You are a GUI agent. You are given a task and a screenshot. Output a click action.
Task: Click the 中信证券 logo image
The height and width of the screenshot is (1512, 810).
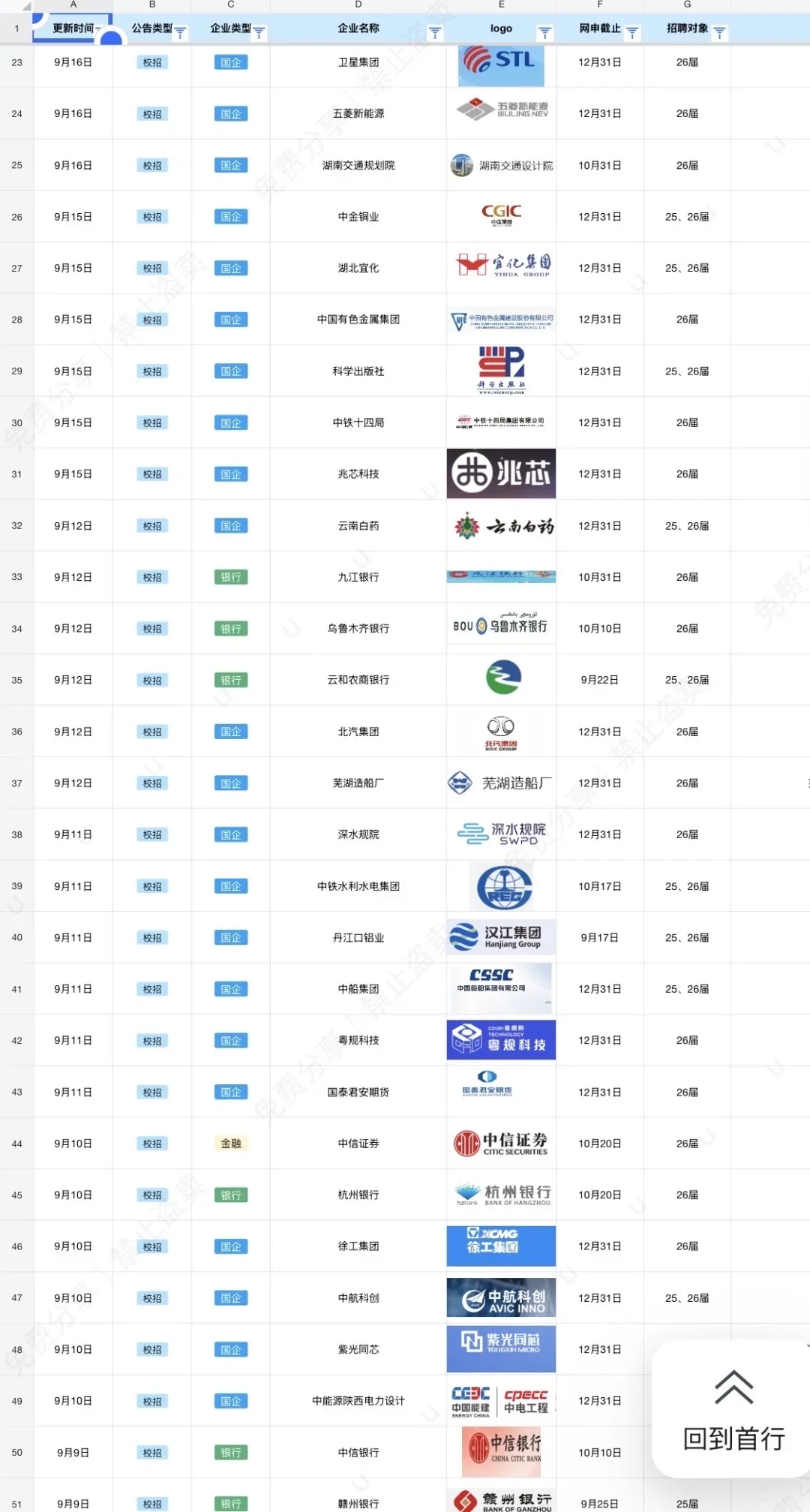[501, 1143]
